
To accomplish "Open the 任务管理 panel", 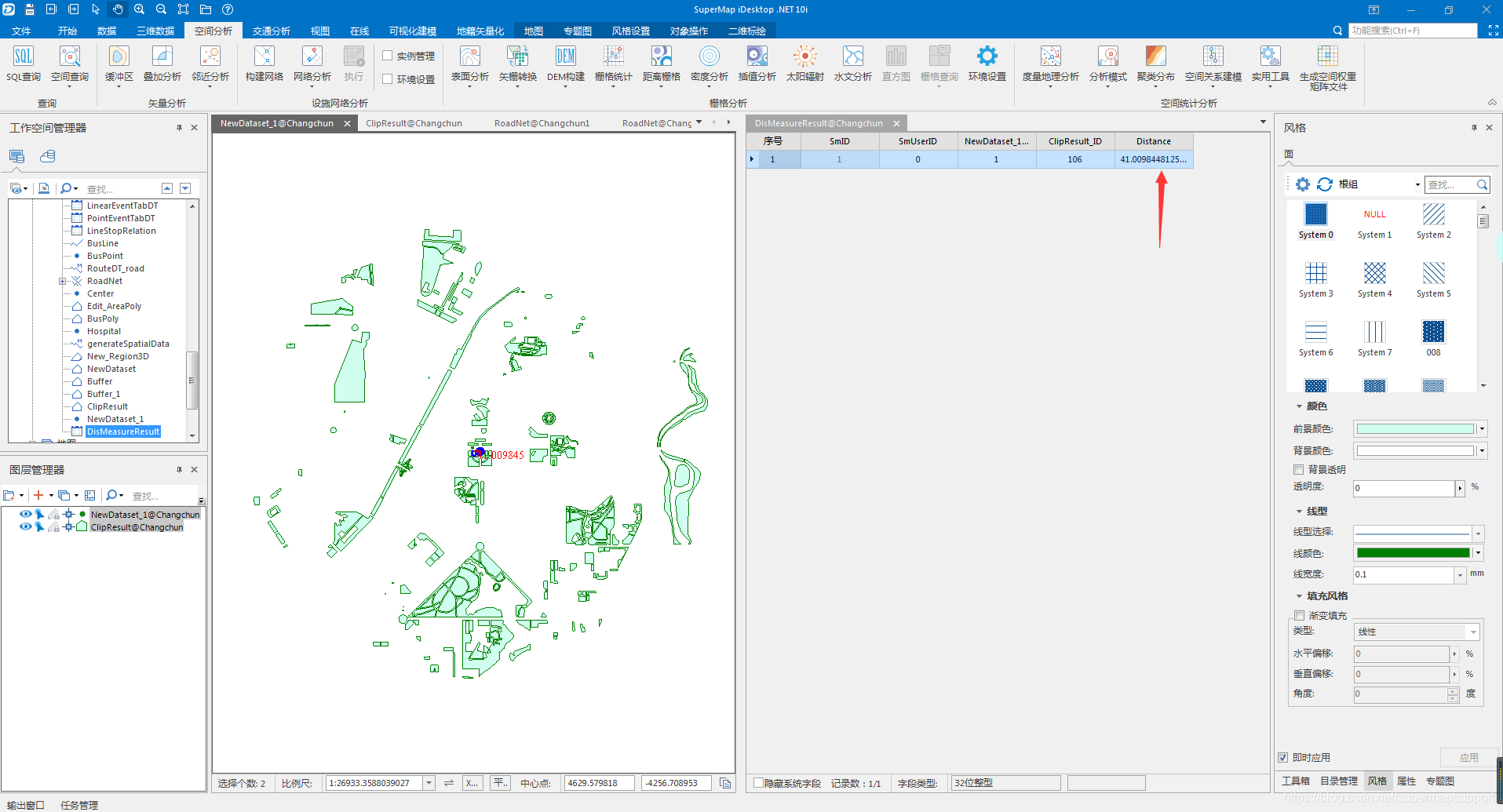I will pos(79,805).
